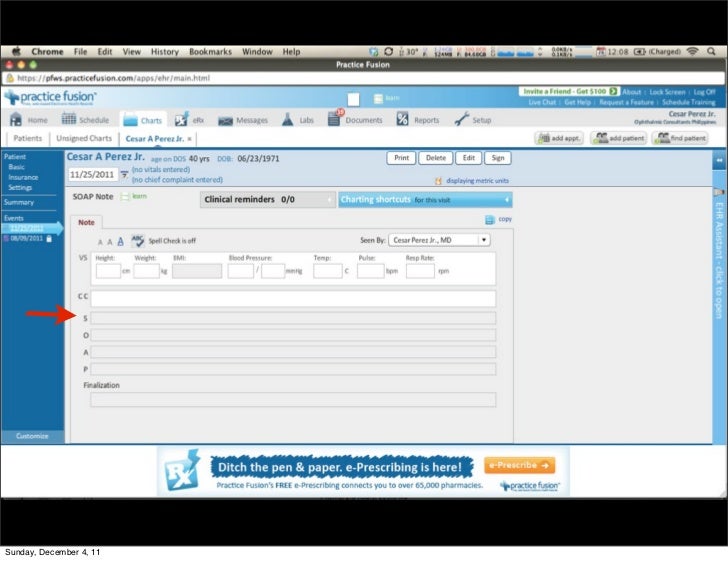Select the medium font size A
728x561 pixels.
coord(110,241)
